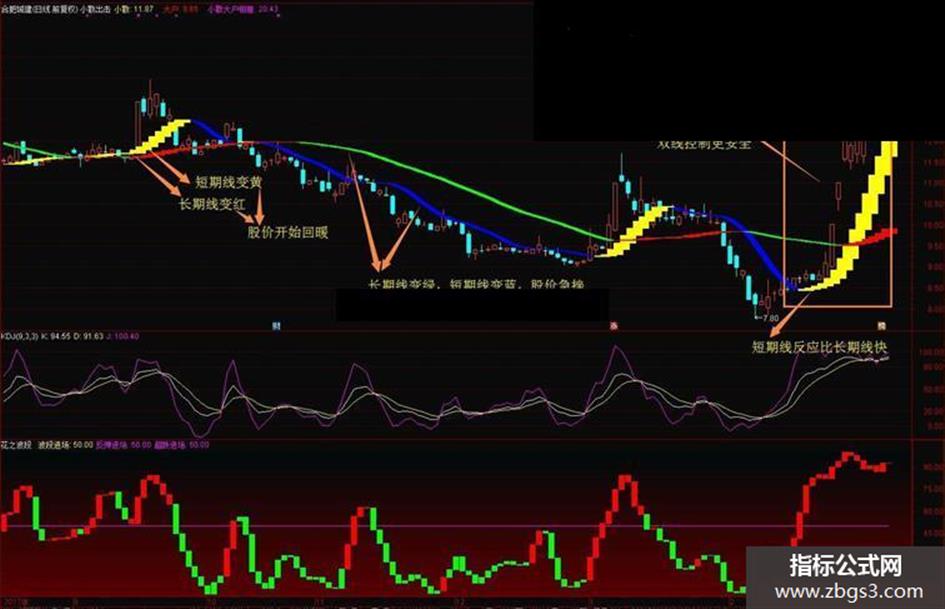Click the stock title label at top left

[40, 10]
